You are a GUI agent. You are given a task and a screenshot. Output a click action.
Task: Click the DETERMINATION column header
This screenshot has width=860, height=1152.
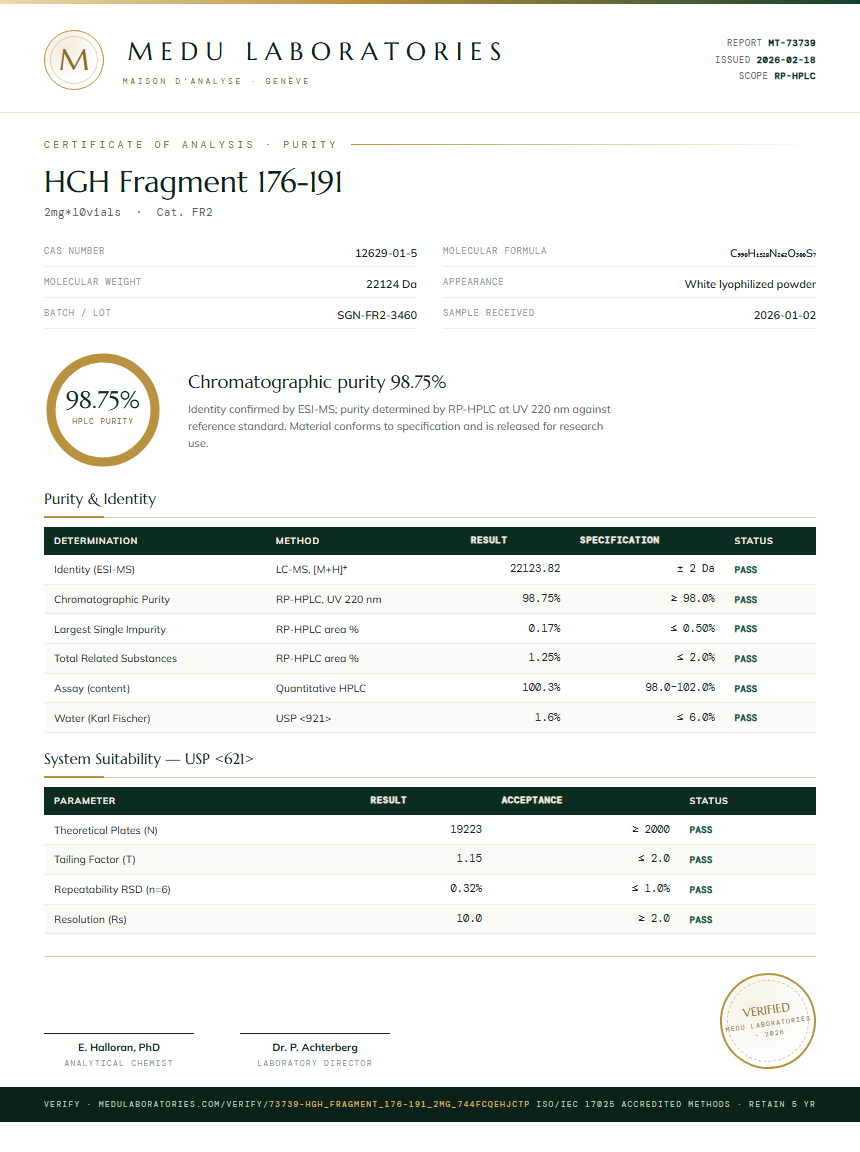(x=95, y=541)
